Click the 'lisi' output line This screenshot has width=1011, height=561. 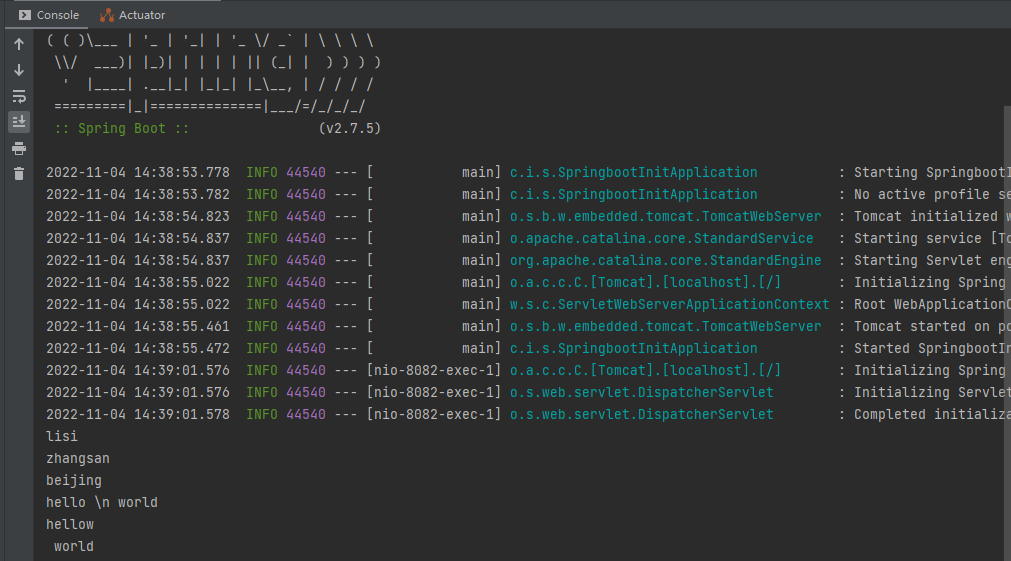pyautogui.click(x=62, y=437)
